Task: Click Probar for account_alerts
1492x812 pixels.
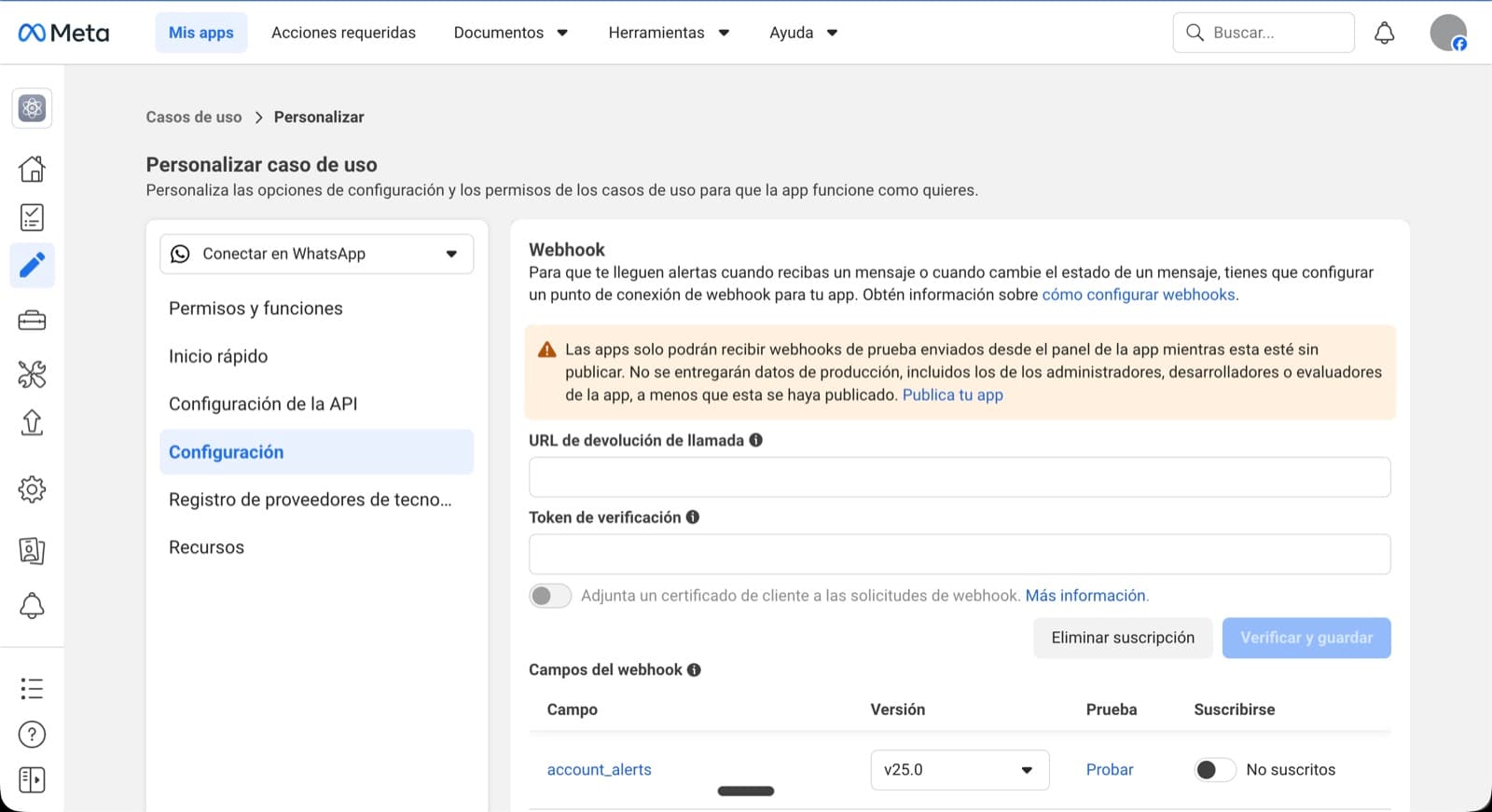Action: 1110,770
